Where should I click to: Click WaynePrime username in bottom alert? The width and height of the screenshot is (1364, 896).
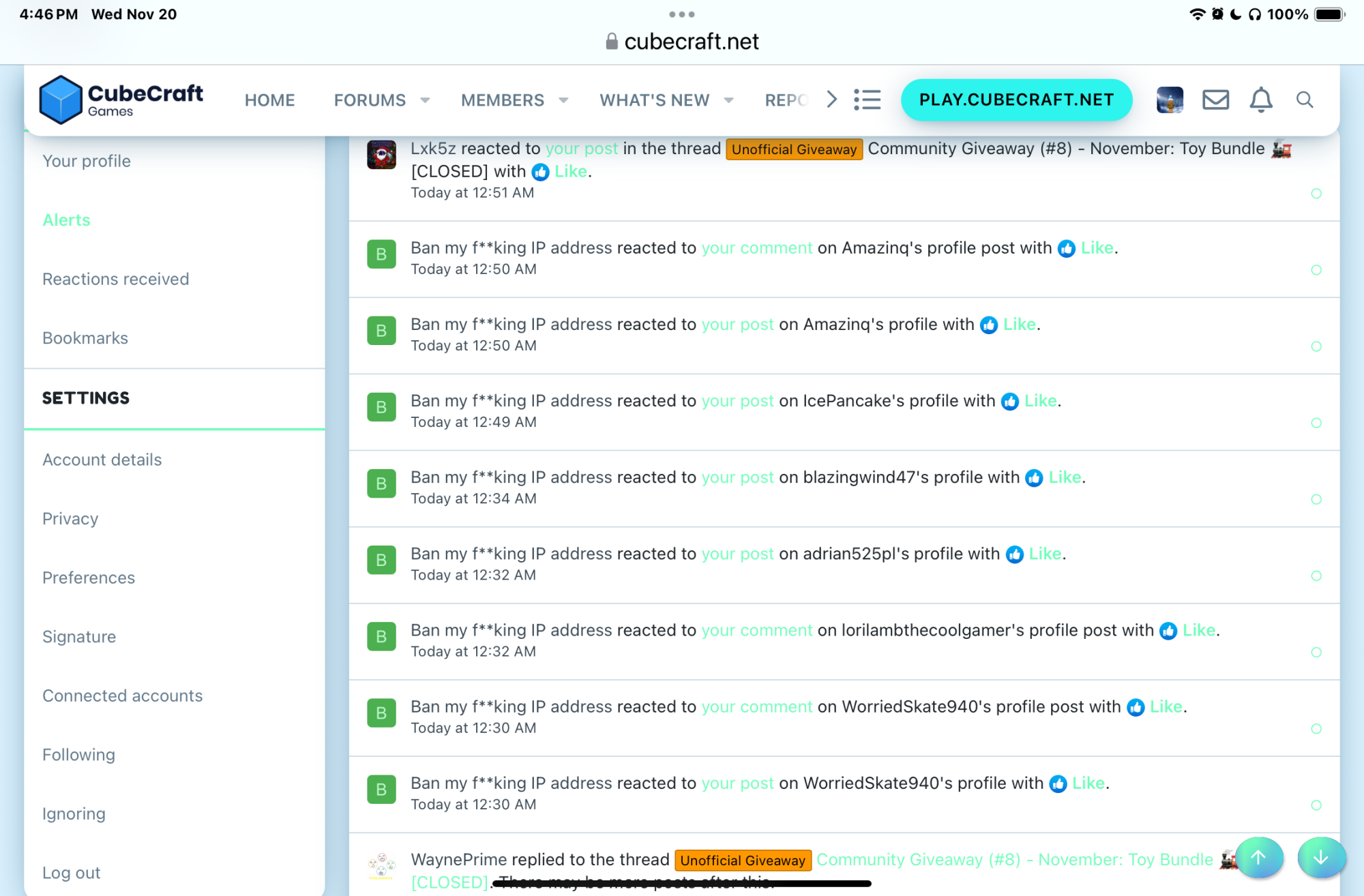(x=459, y=860)
